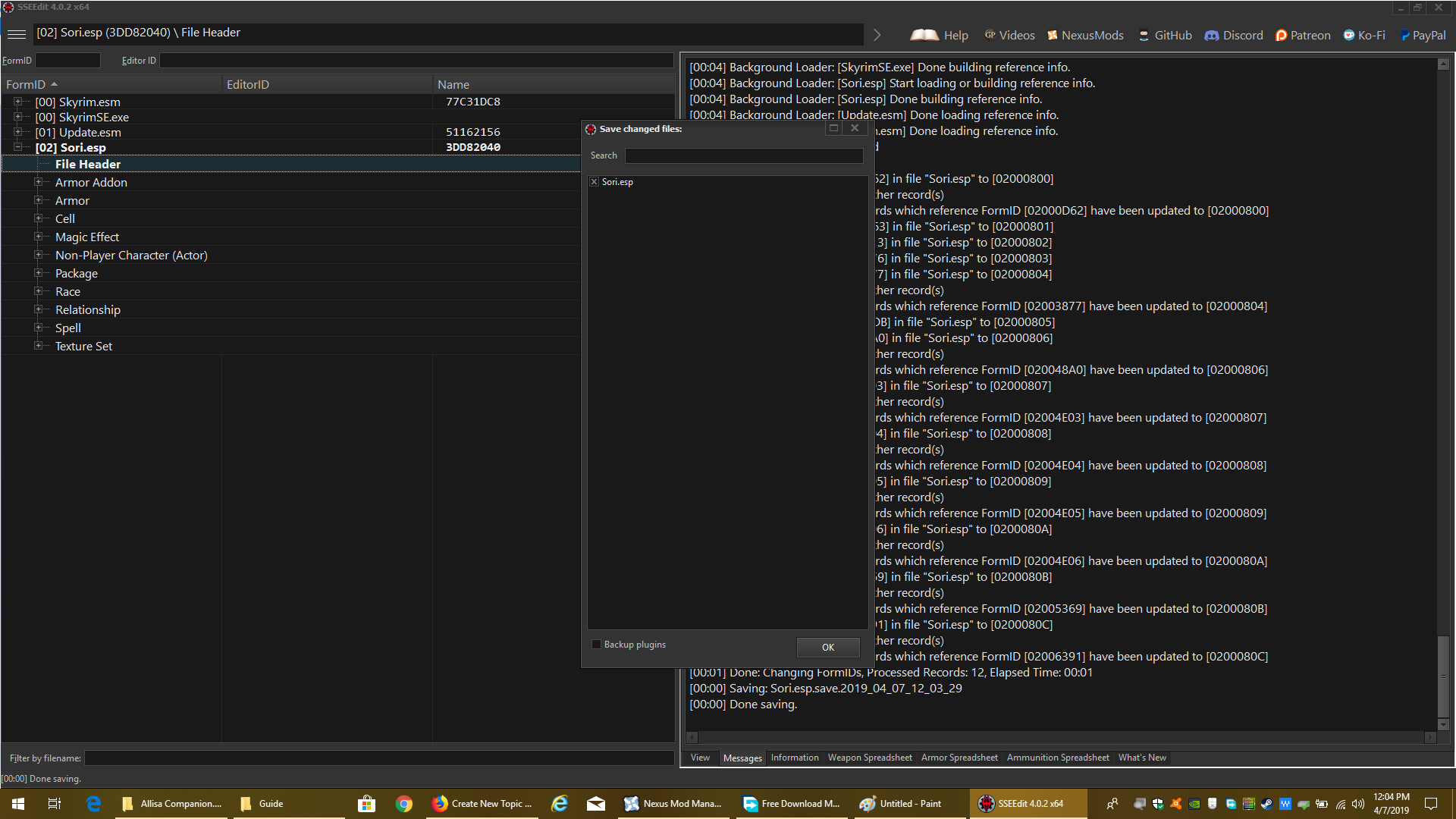
Task: Enable the Backup plugins checkbox
Action: pos(596,645)
